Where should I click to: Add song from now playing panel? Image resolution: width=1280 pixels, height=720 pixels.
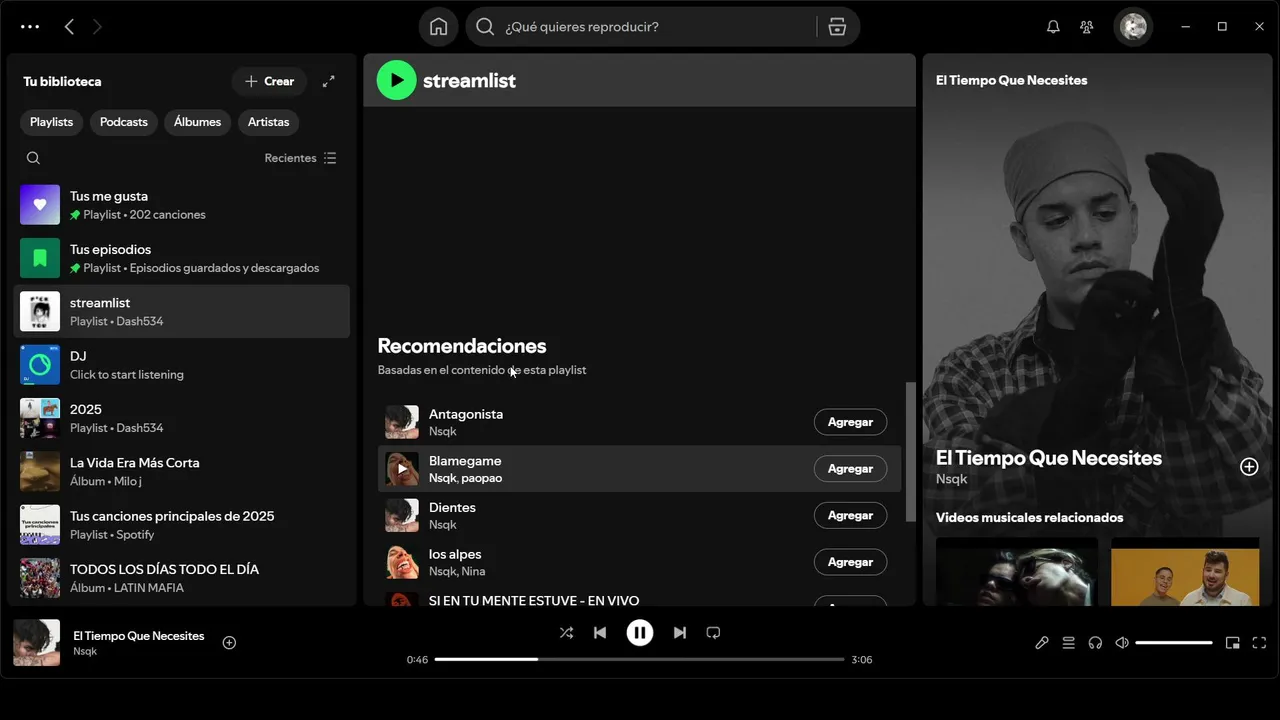pos(1249,467)
